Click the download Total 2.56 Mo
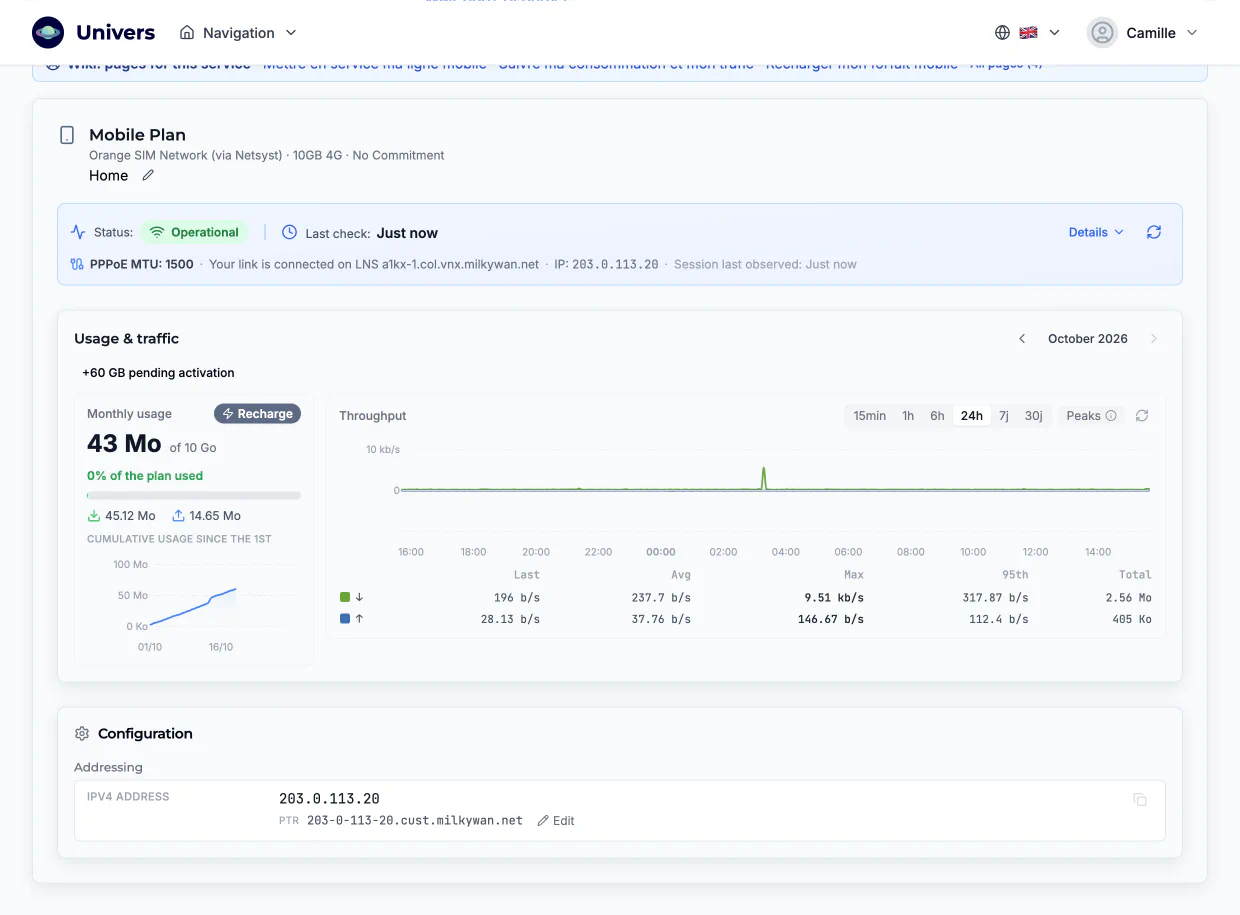This screenshot has width=1240, height=915. point(1129,598)
